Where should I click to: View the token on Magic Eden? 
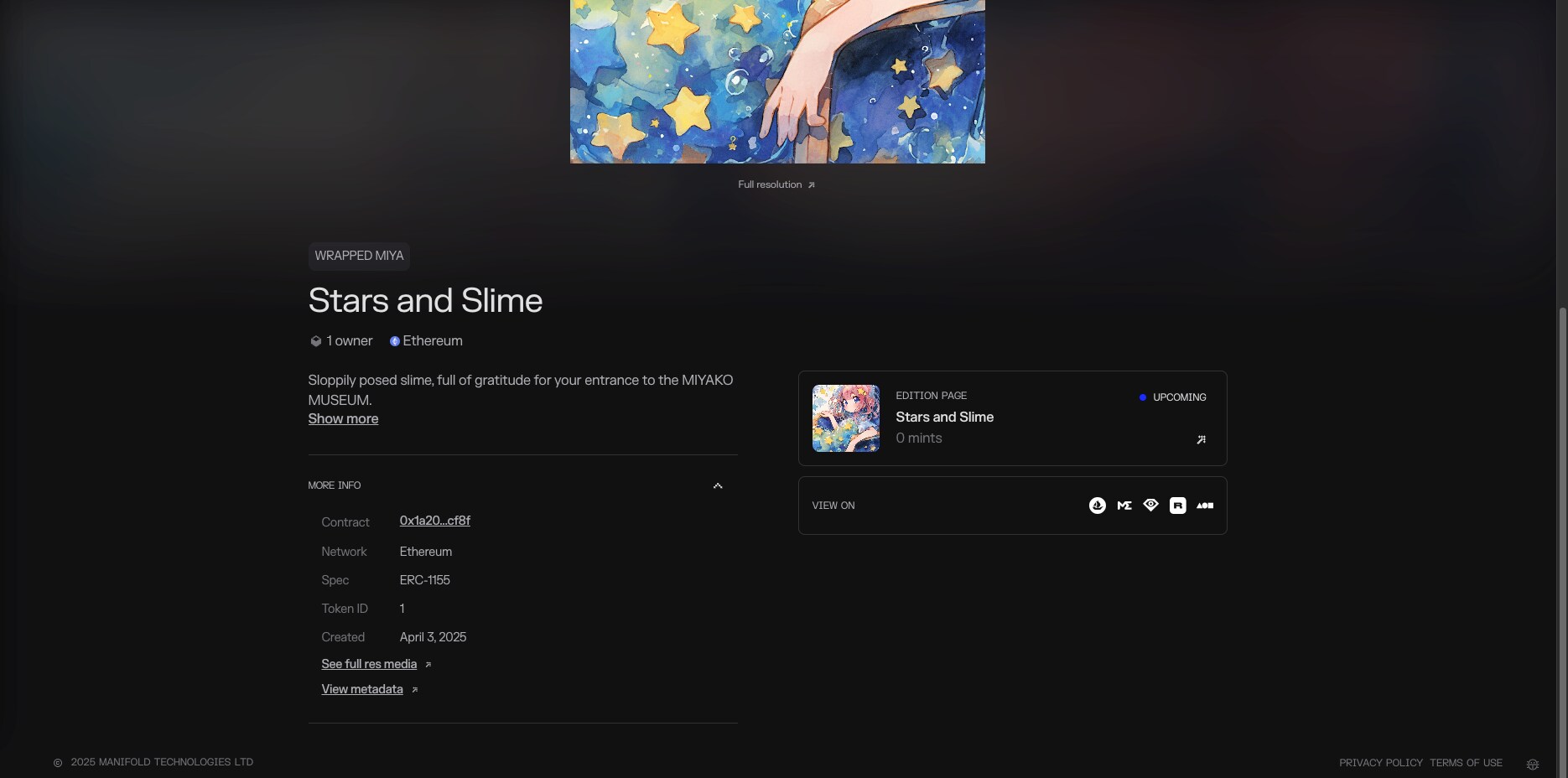1124,506
